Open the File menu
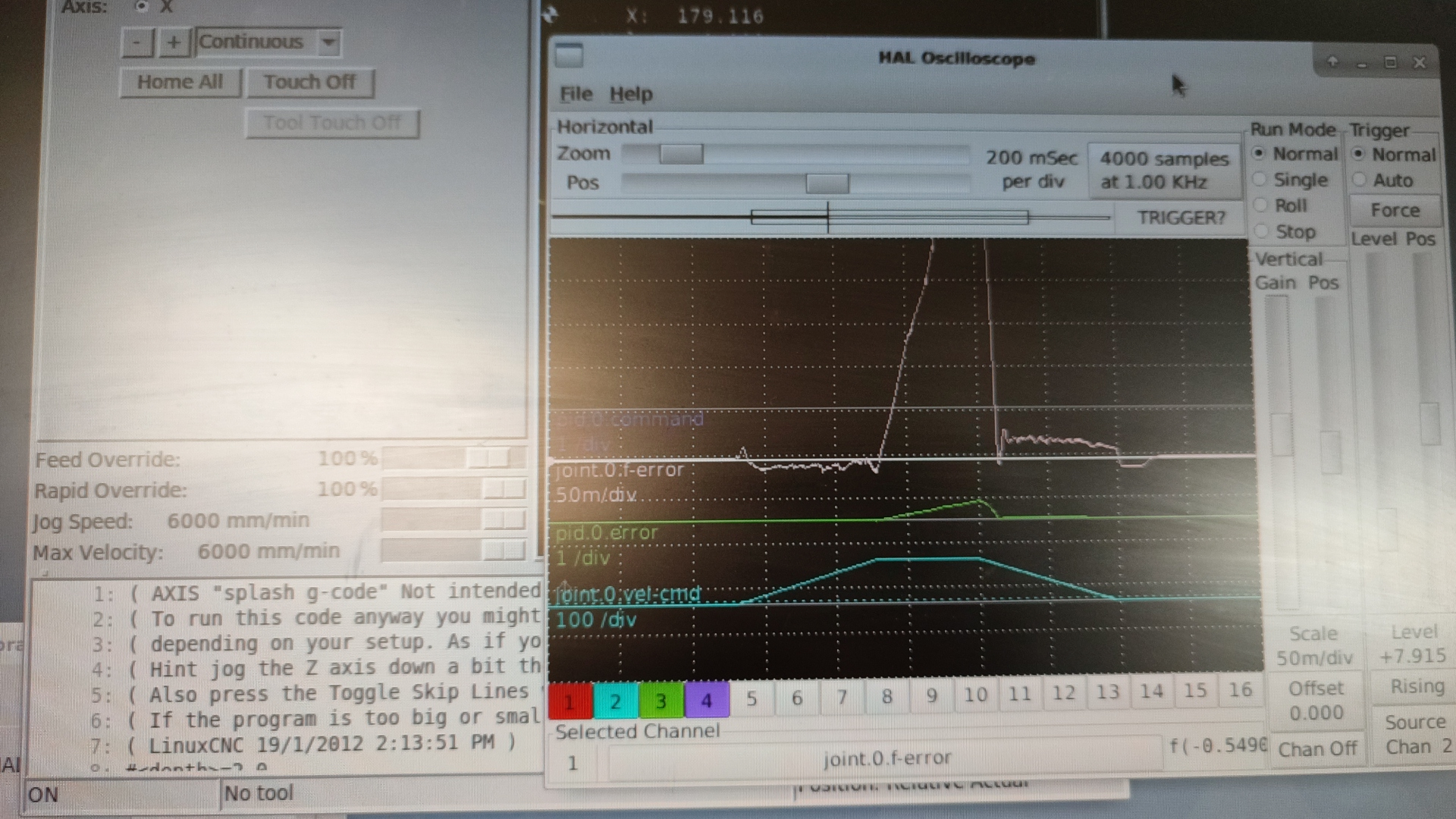The image size is (1456, 819). [576, 94]
